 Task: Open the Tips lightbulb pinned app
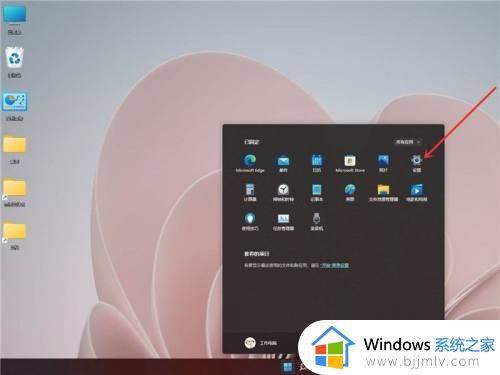pos(250,222)
